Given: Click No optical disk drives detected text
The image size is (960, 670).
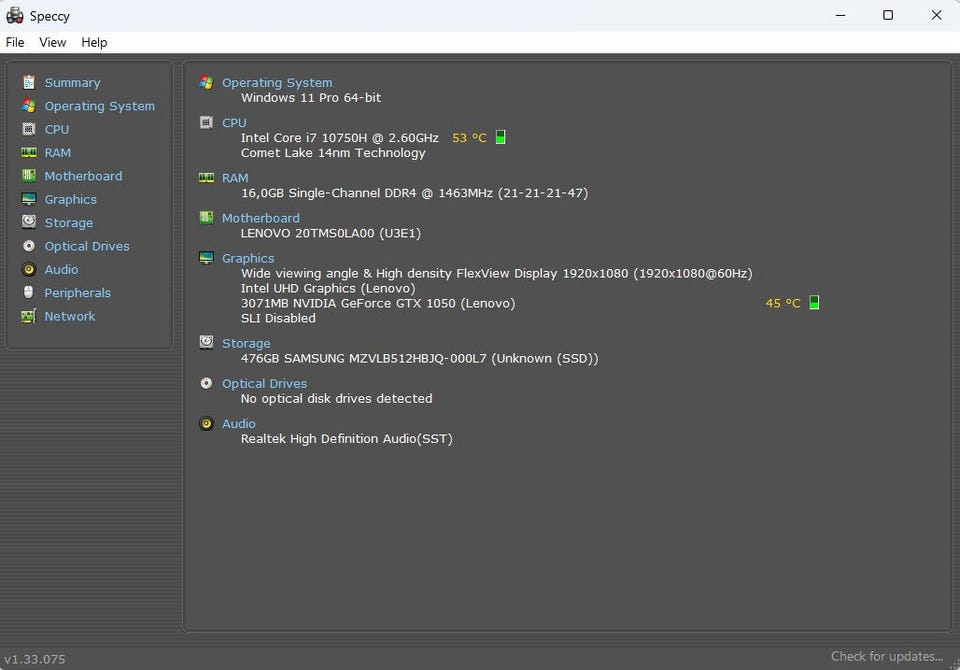Looking at the screenshot, I should (x=337, y=399).
